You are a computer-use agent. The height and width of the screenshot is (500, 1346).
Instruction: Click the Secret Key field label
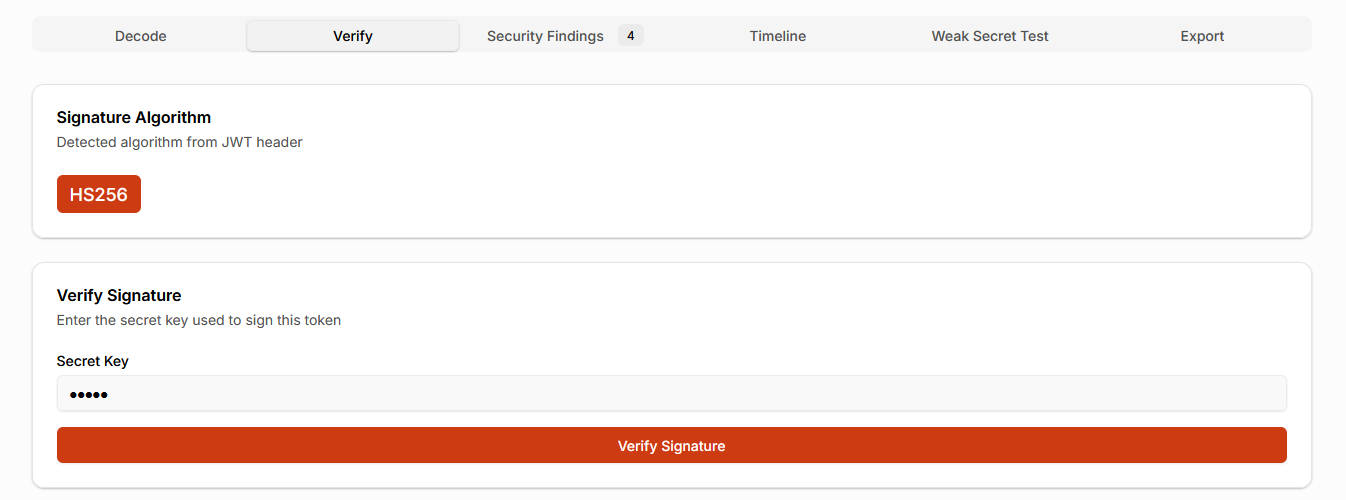point(93,361)
